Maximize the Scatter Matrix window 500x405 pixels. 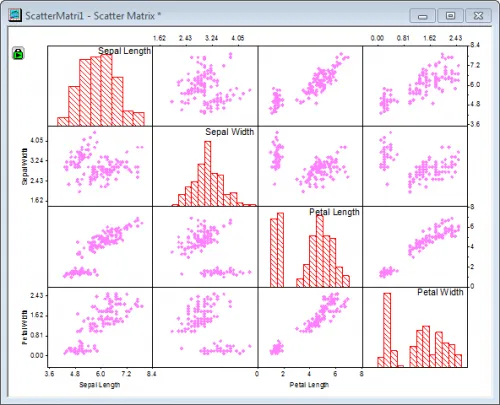tap(450, 16)
